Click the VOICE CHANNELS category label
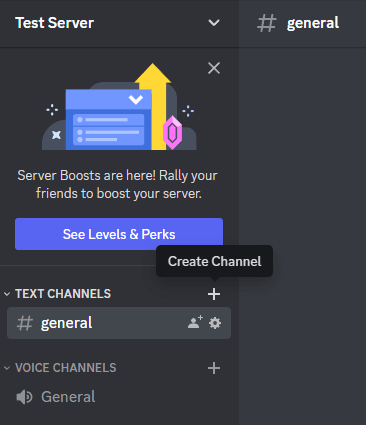Screen dimensions: 366x425 (x=66, y=368)
